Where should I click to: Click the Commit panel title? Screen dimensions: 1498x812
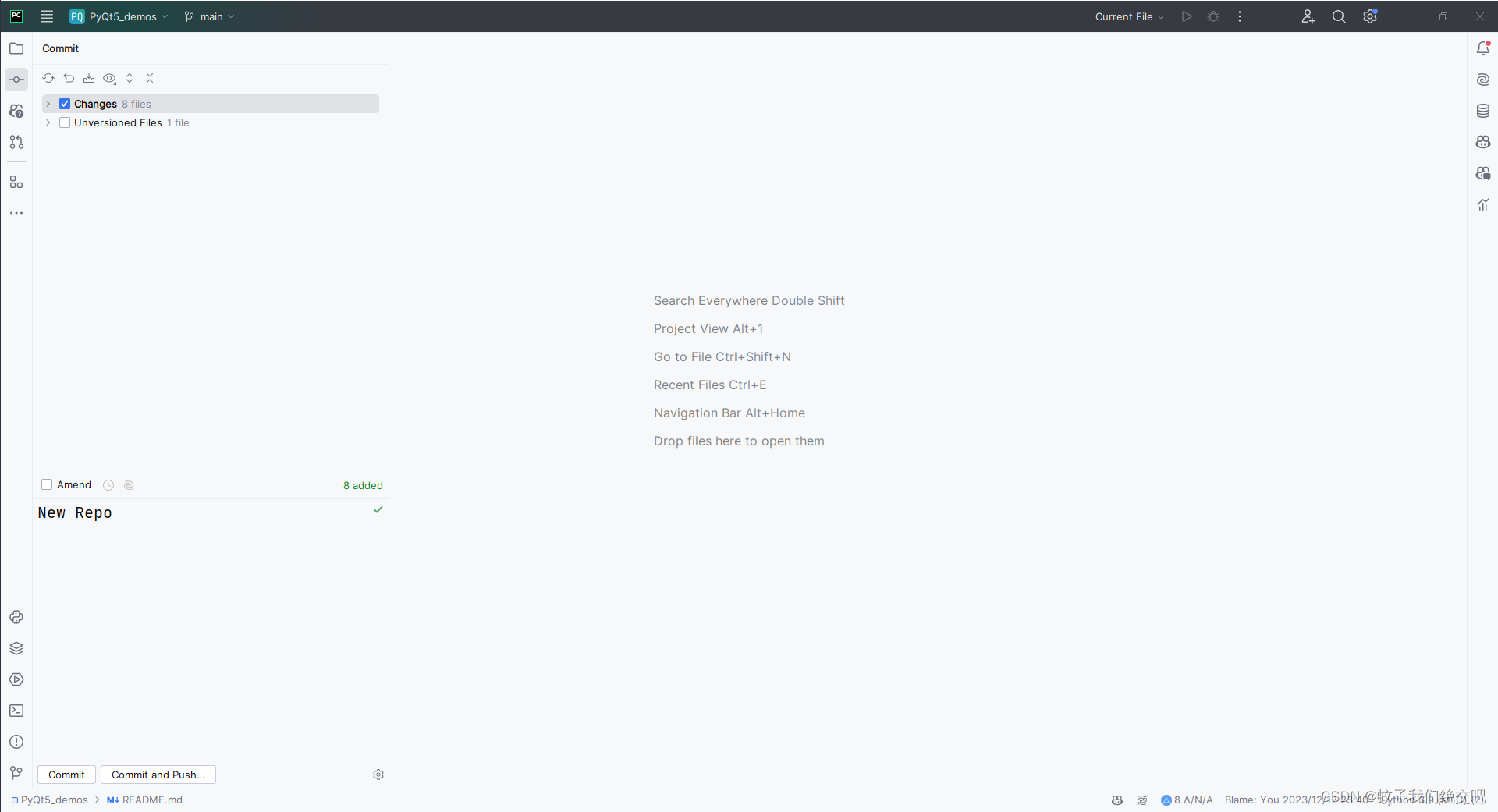point(61,48)
